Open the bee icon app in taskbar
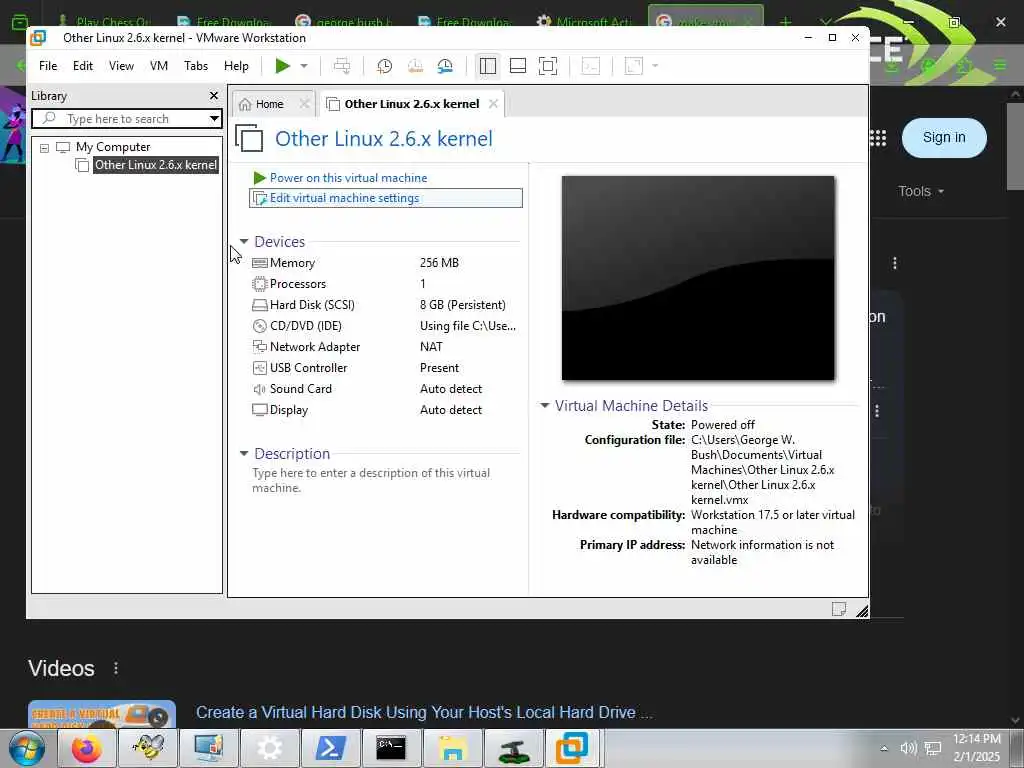 pos(148,748)
